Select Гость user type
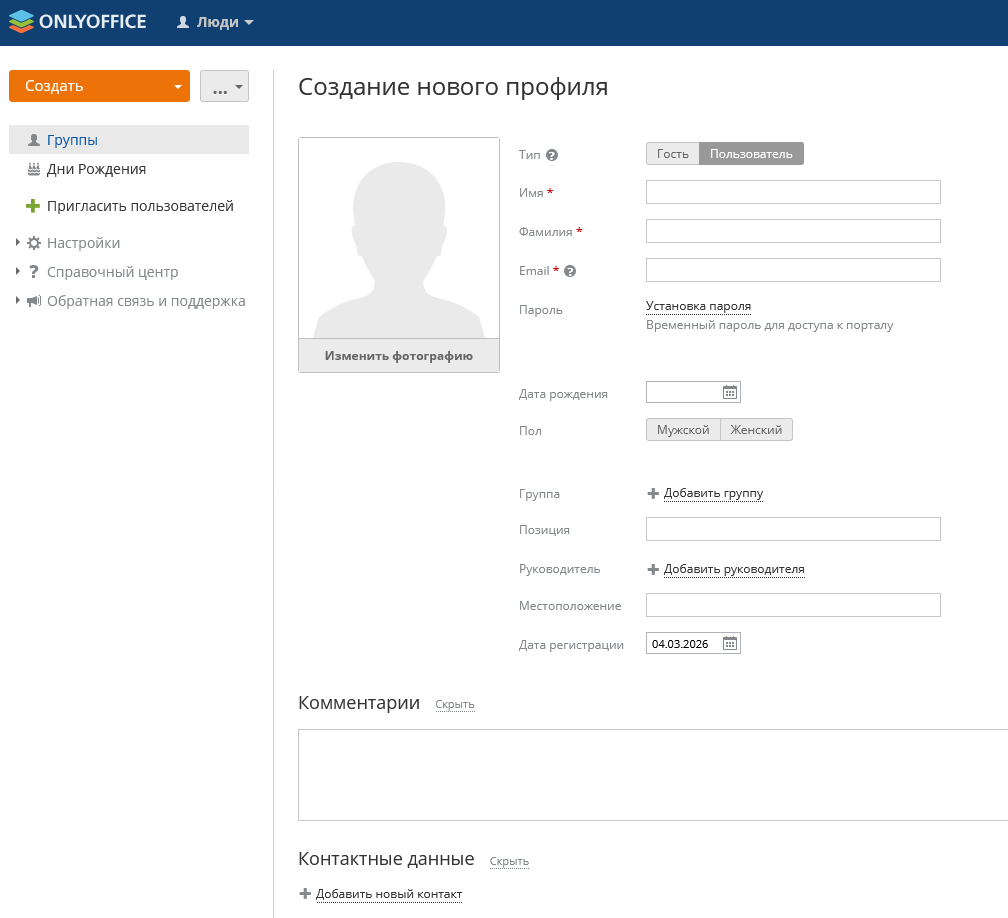The width and height of the screenshot is (1008, 918). pos(672,154)
